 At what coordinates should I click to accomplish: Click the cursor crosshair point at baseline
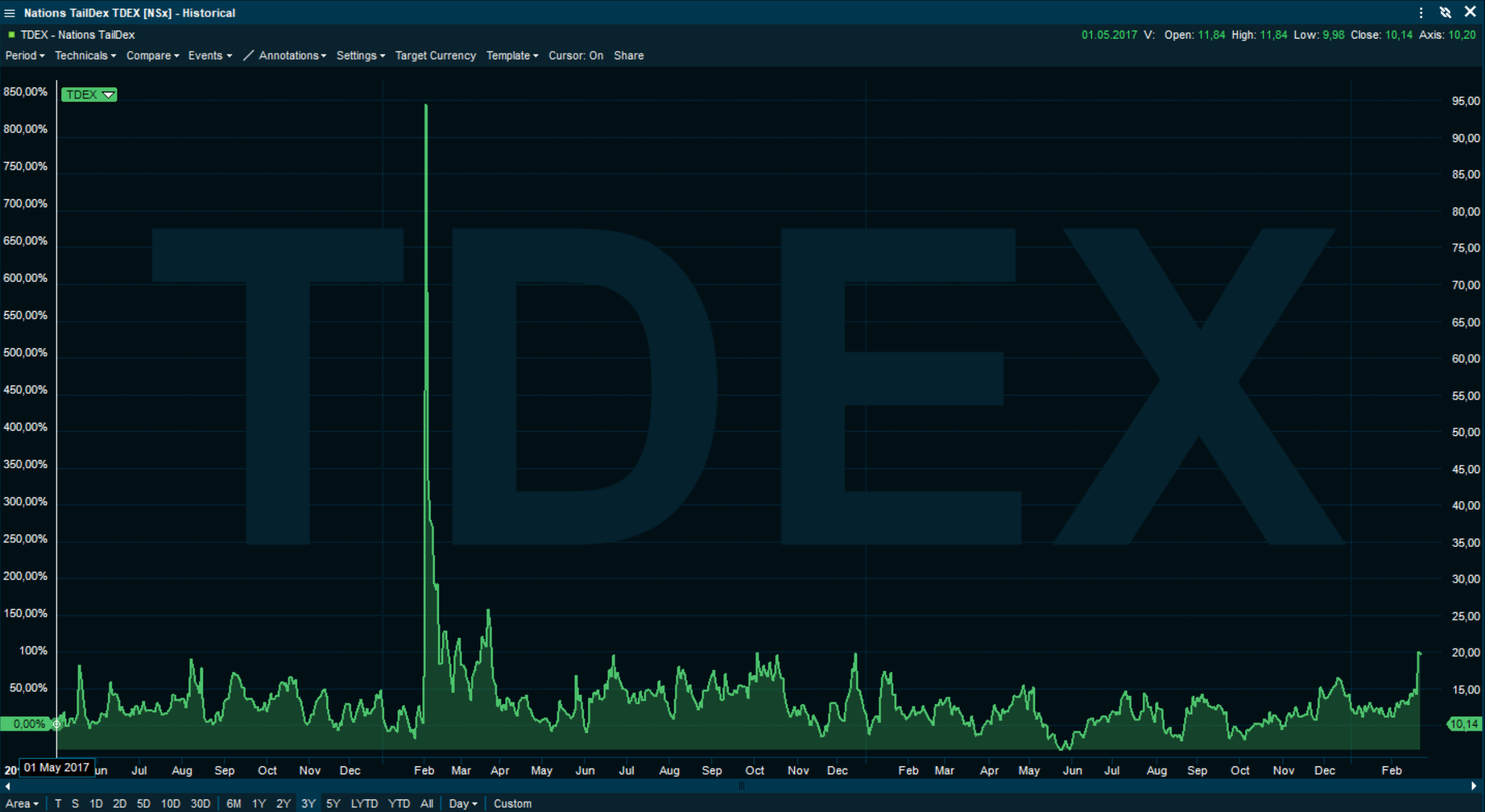pos(57,724)
